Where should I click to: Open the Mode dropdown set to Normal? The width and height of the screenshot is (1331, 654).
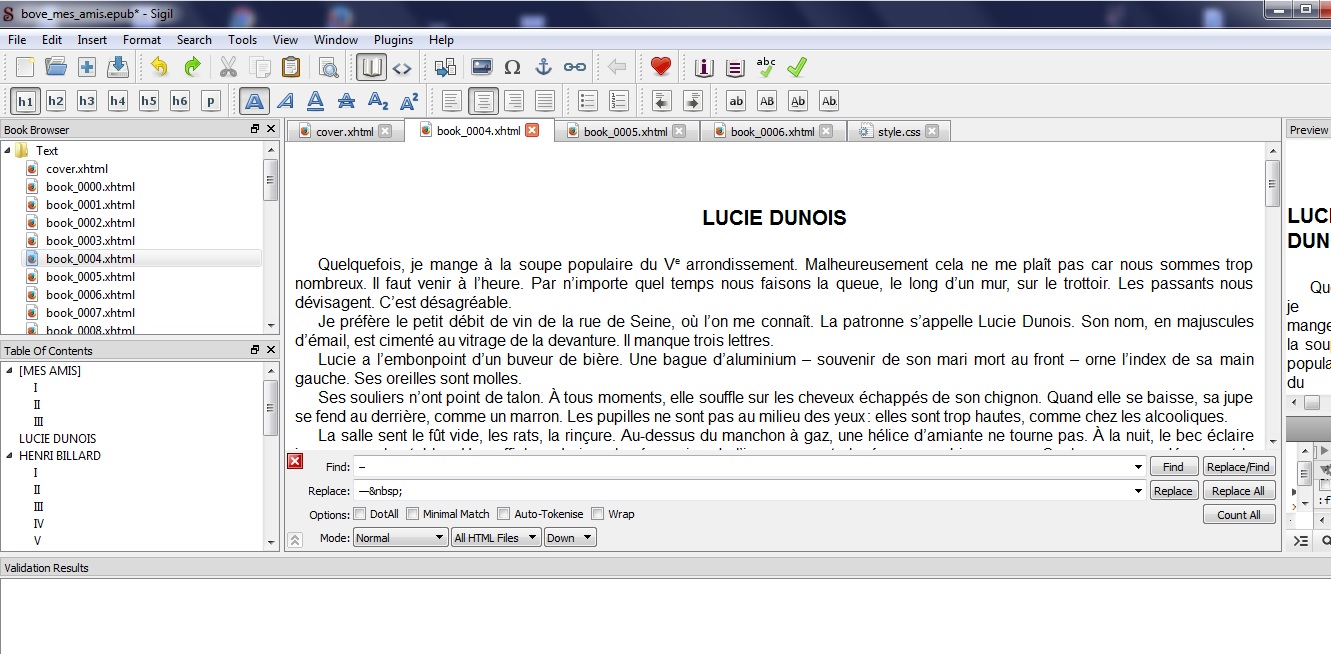tap(399, 538)
